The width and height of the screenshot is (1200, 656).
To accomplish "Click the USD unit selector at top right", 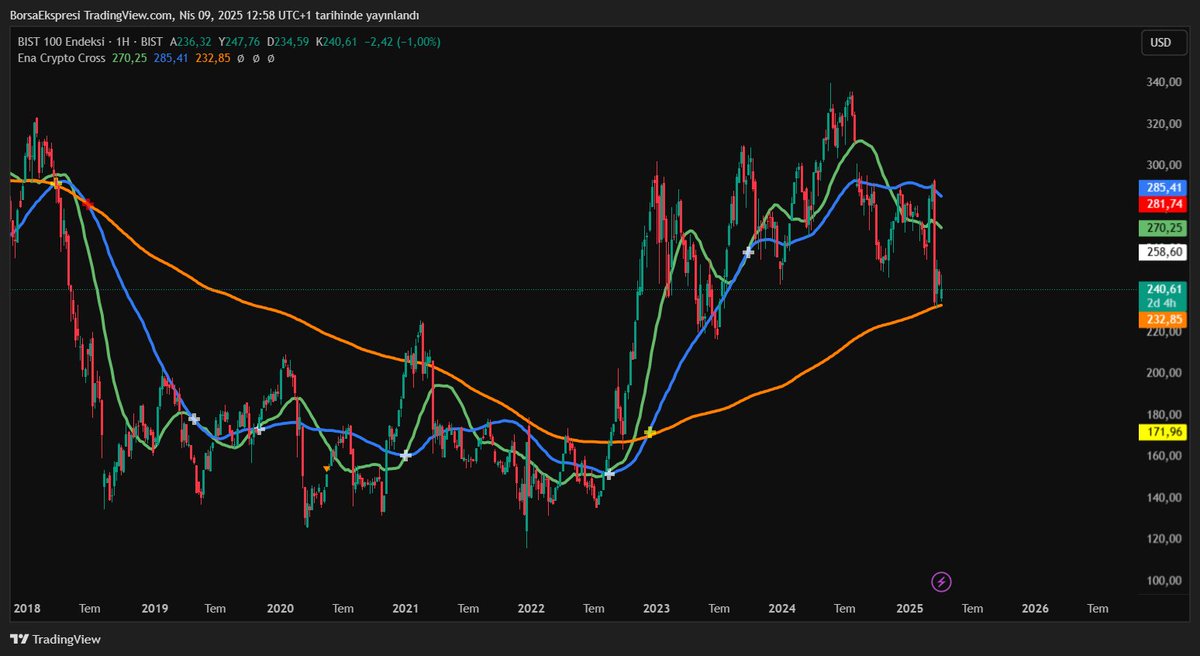I will [x=1163, y=43].
